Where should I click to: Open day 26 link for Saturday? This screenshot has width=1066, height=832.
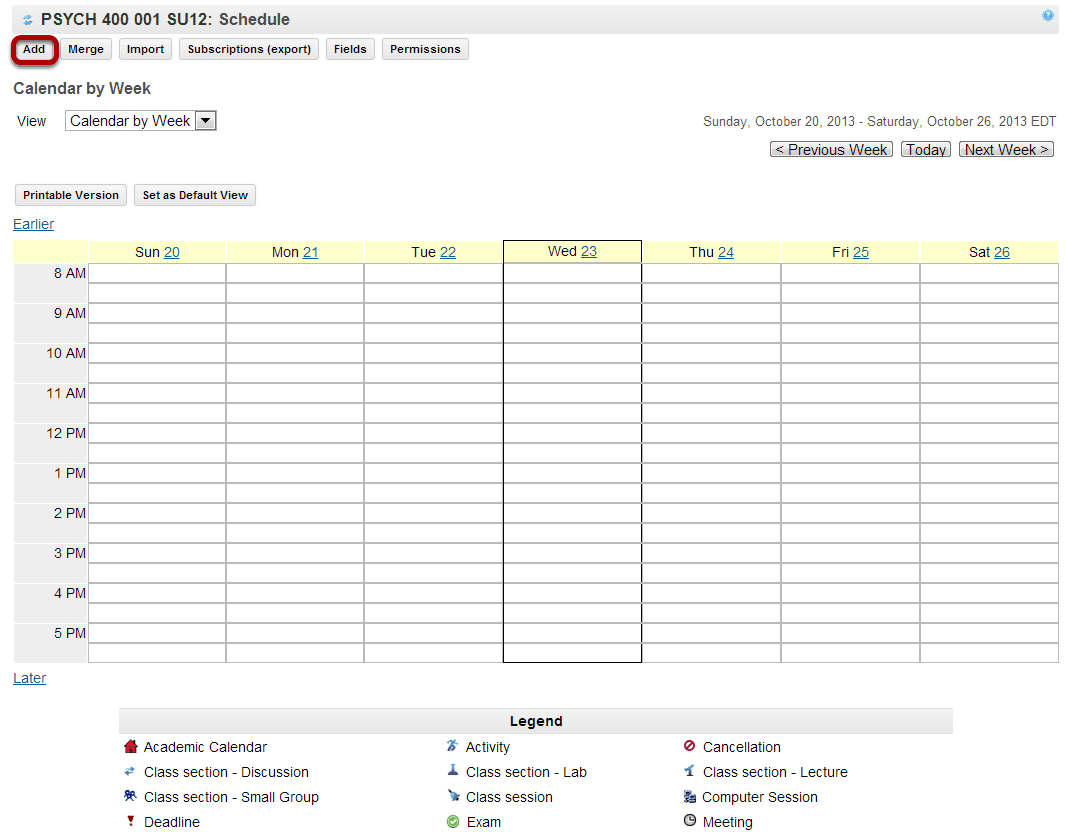pos(1002,252)
